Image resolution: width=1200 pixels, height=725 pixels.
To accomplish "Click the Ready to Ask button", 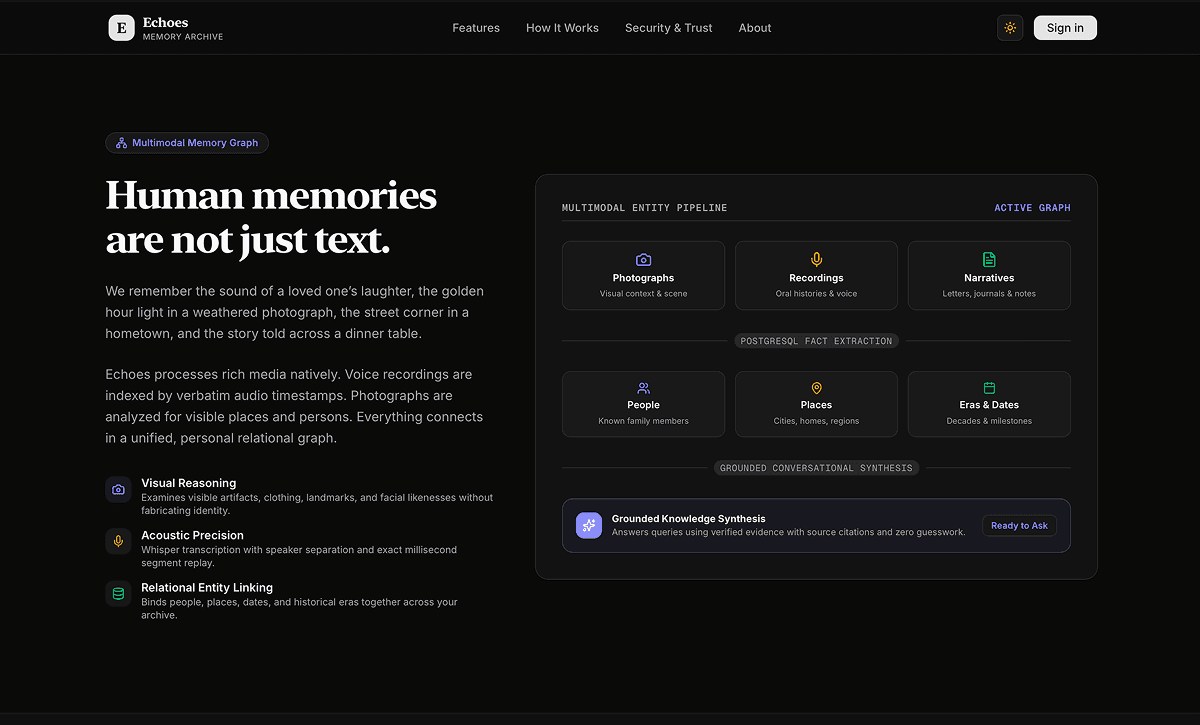I will point(1019,526).
